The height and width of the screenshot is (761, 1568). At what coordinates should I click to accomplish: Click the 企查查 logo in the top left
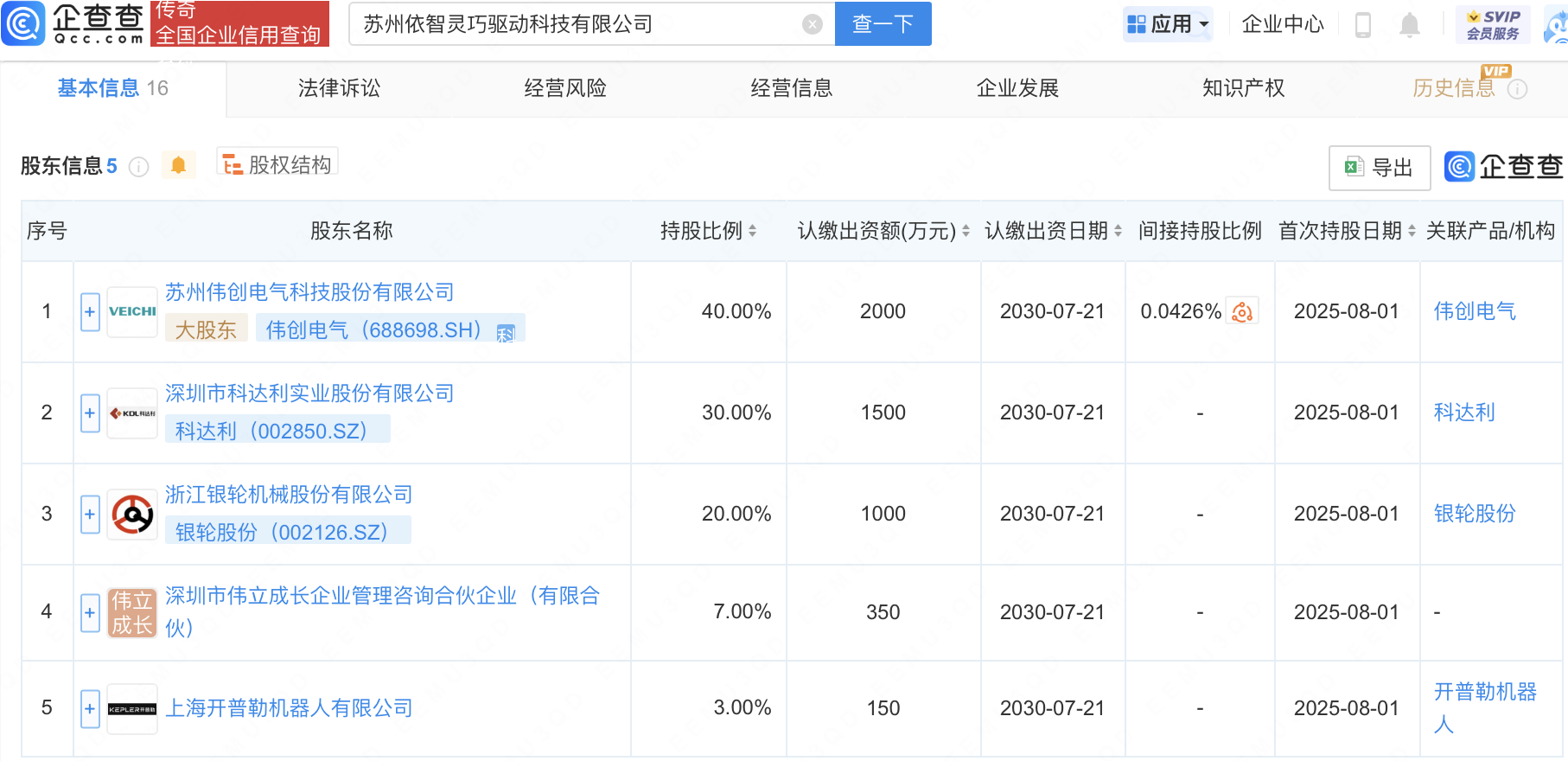click(x=74, y=23)
